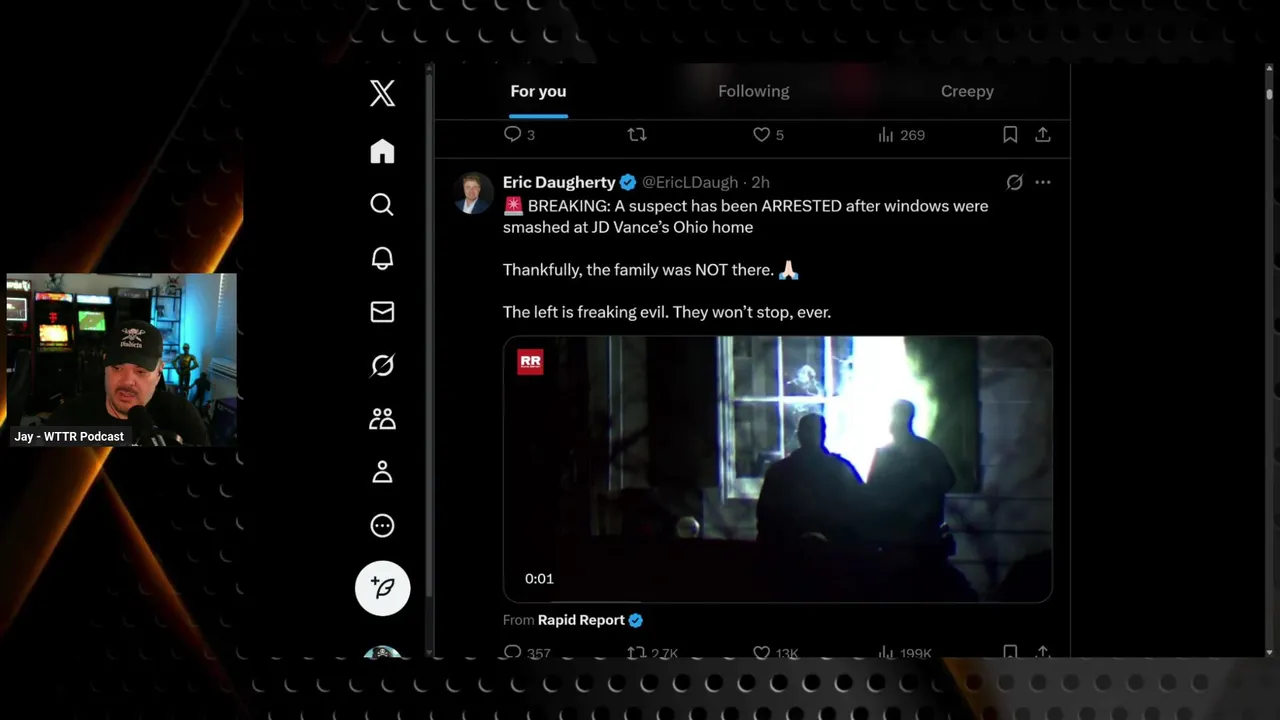1280x720 pixels.
Task: Open Notifications bell icon
Action: (x=382, y=258)
